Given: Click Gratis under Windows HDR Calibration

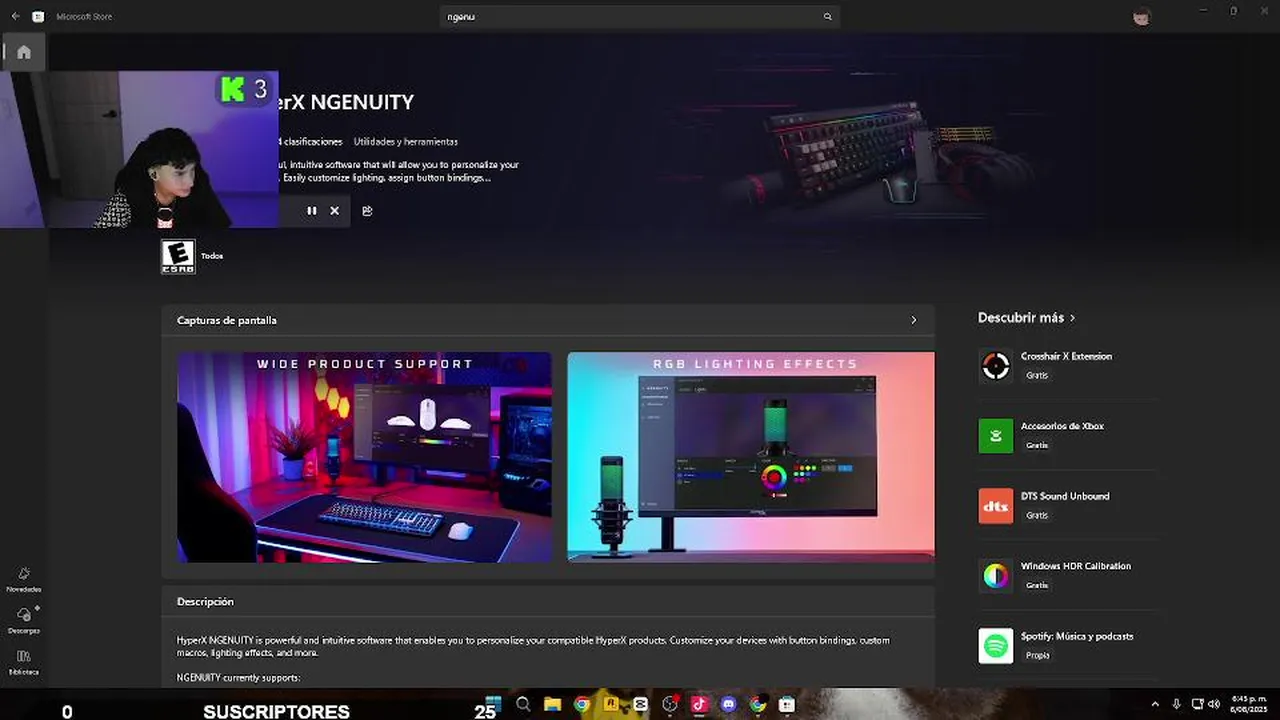Looking at the screenshot, I should [1037, 585].
